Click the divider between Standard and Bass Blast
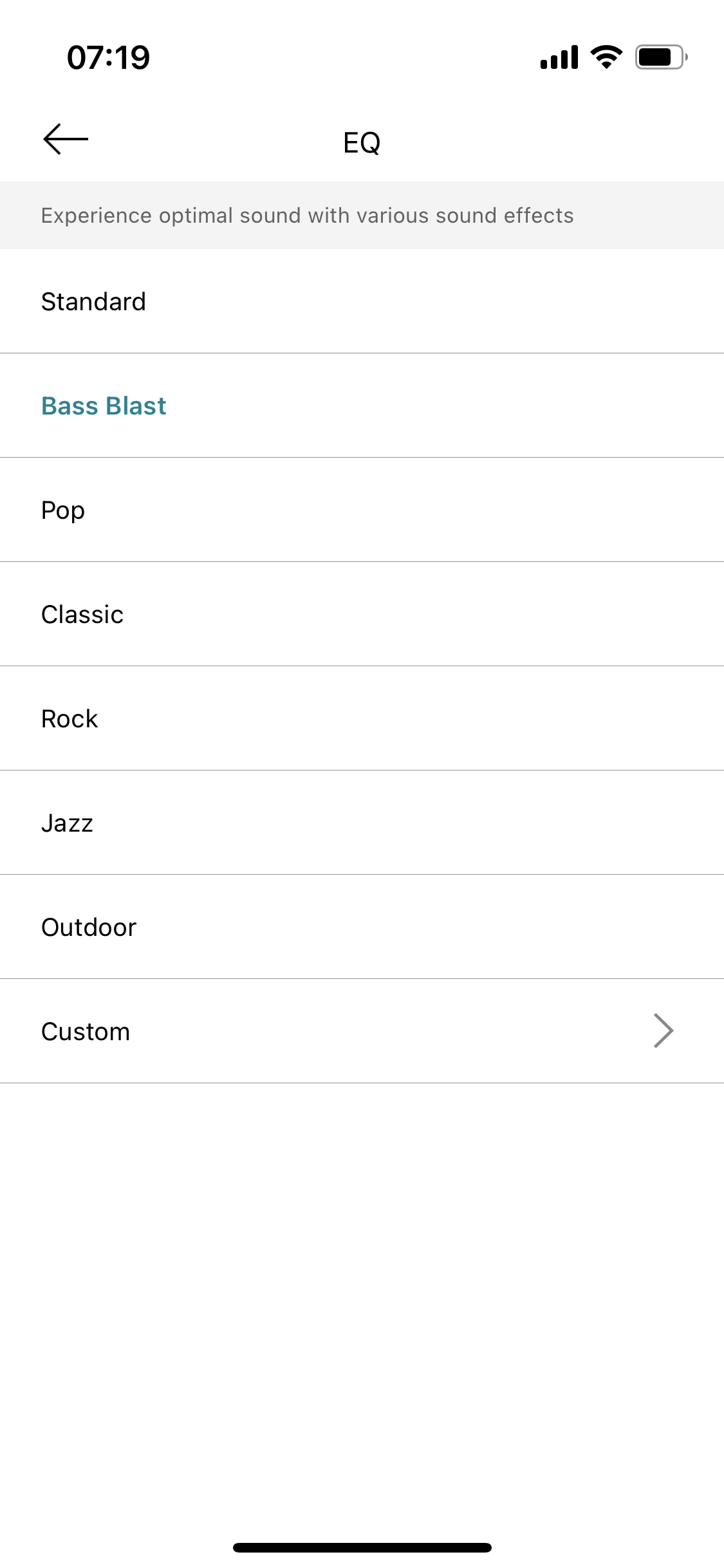The height and width of the screenshot is (1568, 724). [362, 353]
